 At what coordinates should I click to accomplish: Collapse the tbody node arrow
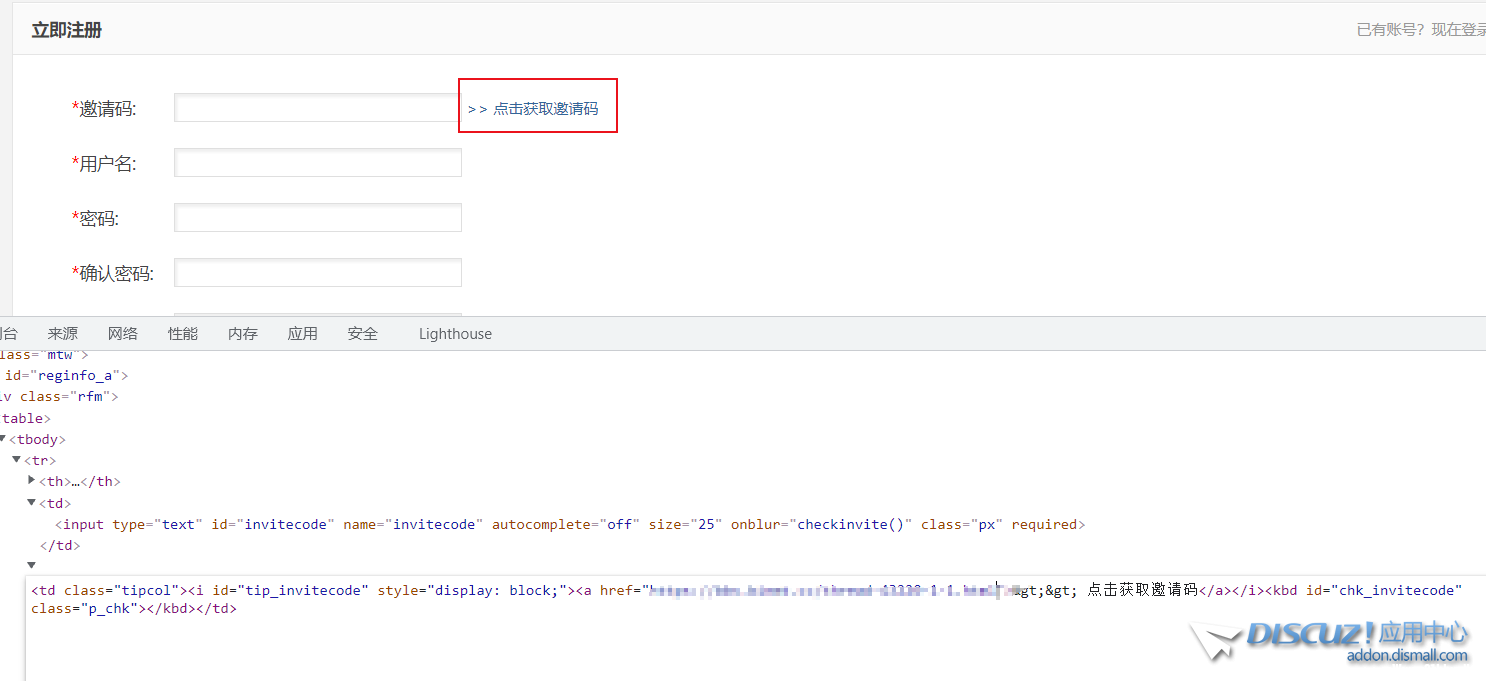(4, 439)
